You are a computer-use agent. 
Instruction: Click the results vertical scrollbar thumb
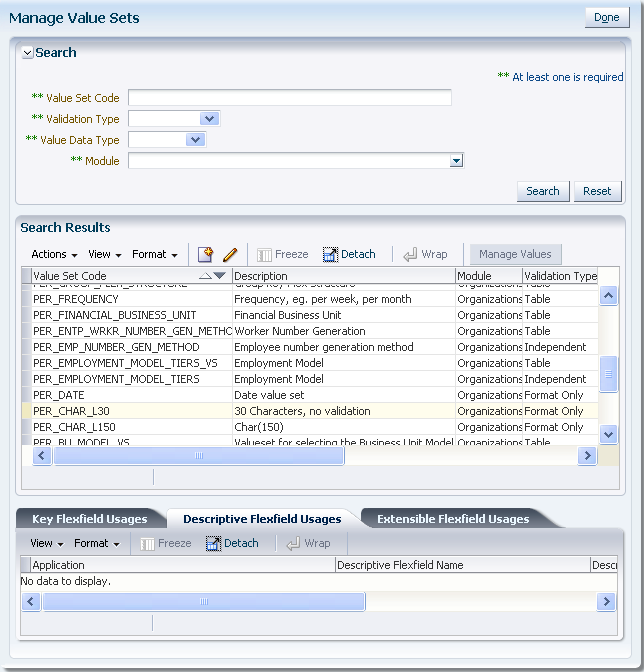[608, 374]
